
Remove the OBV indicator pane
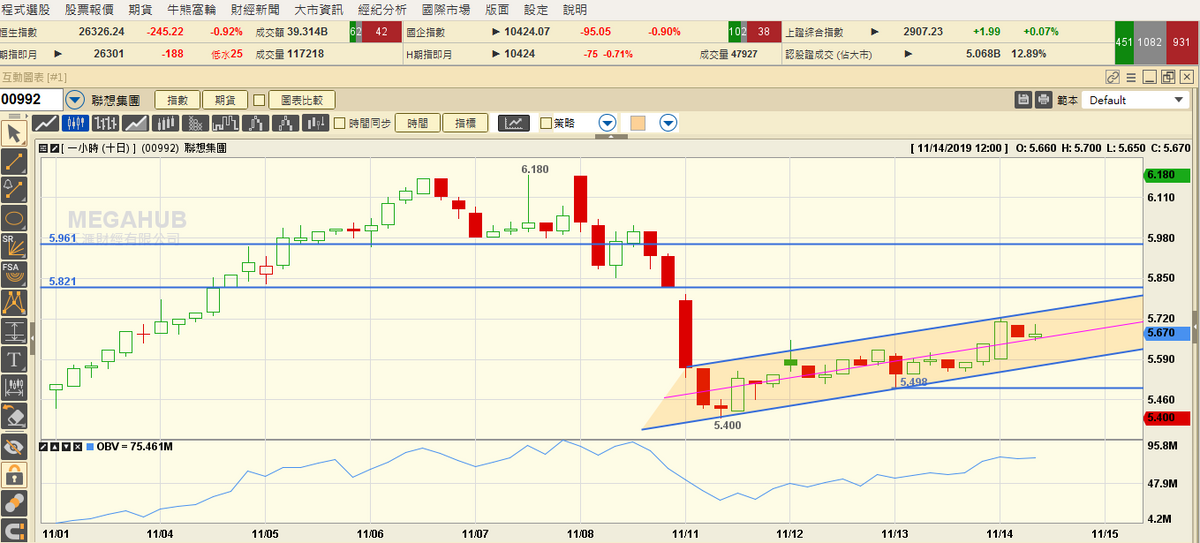76,446
